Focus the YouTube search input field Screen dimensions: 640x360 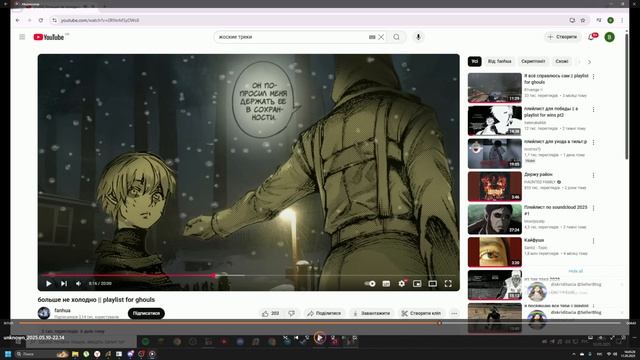[x=292, y=37]
